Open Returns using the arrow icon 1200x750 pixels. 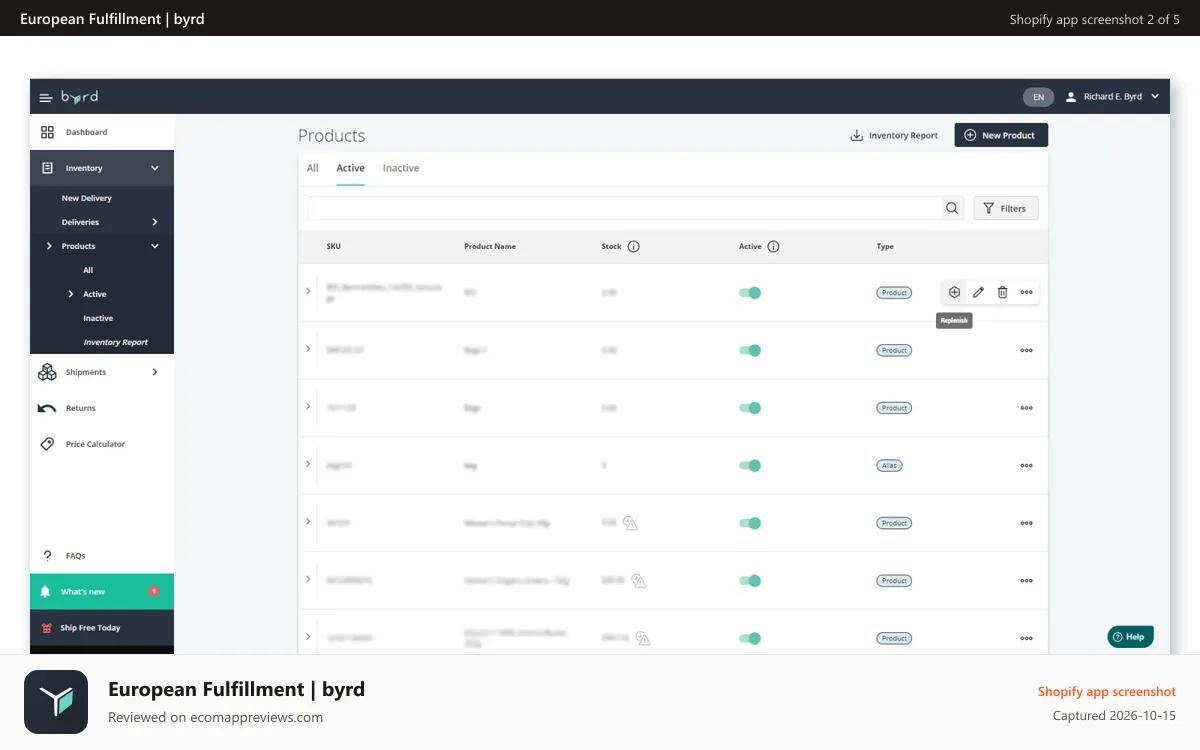point(47,408)
